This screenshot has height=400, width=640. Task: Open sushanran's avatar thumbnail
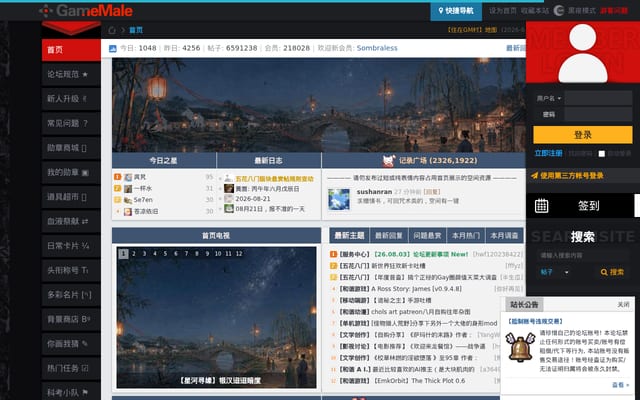coord(339,199)
